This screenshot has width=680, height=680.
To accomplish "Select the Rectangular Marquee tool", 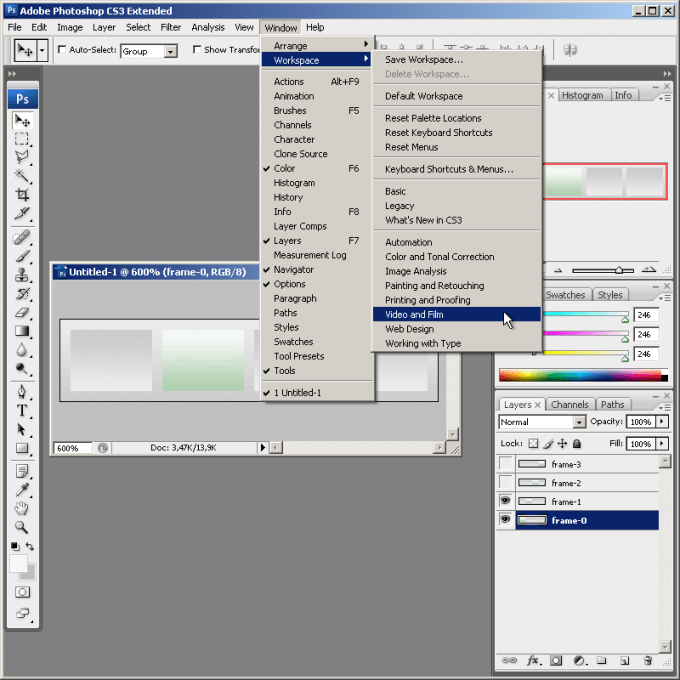I will 22,139.
